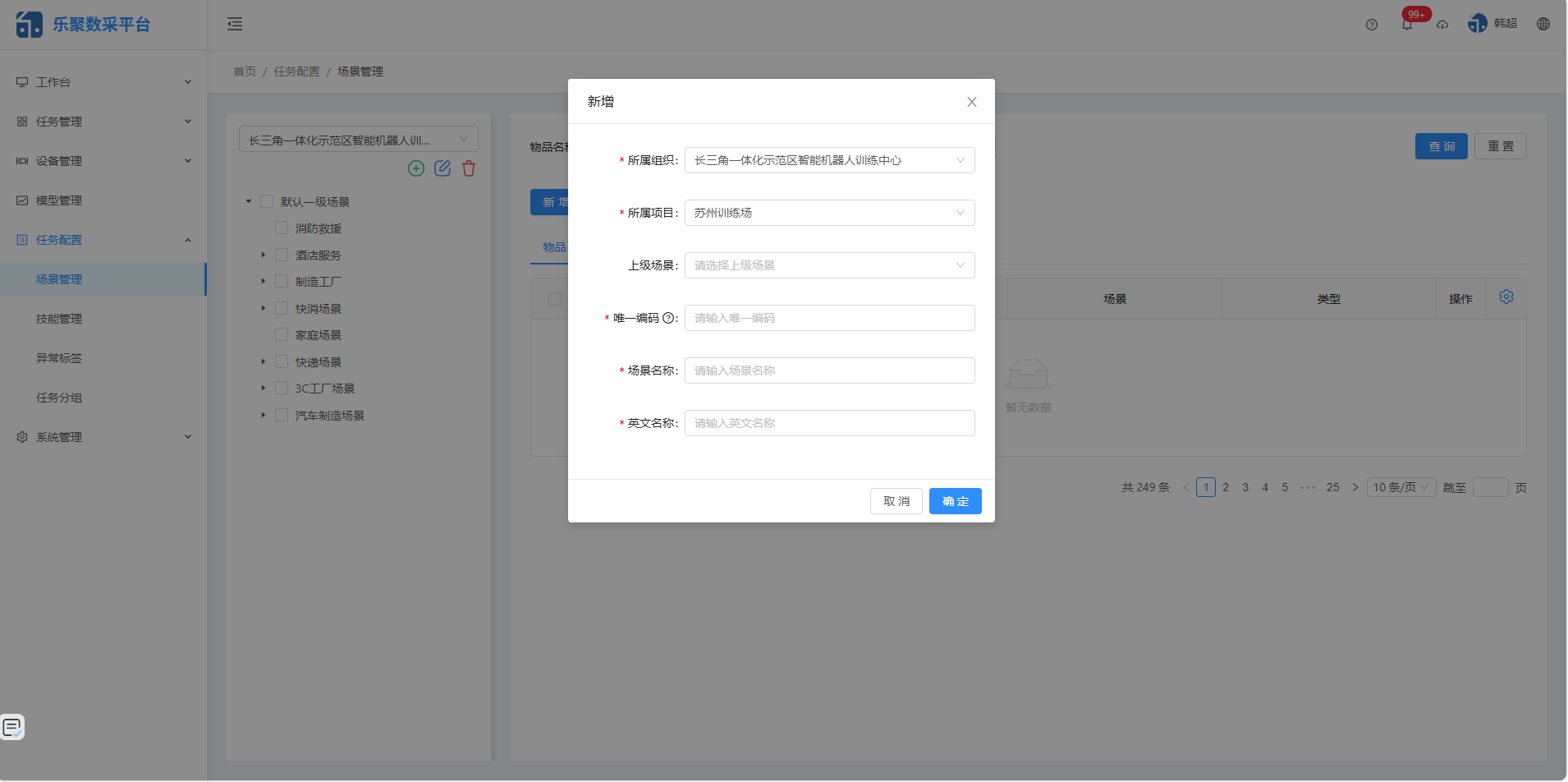The height and width of the screenshot is (782, 1568).
Task: Click the red delete trash icon
Action: coord(469,168)
